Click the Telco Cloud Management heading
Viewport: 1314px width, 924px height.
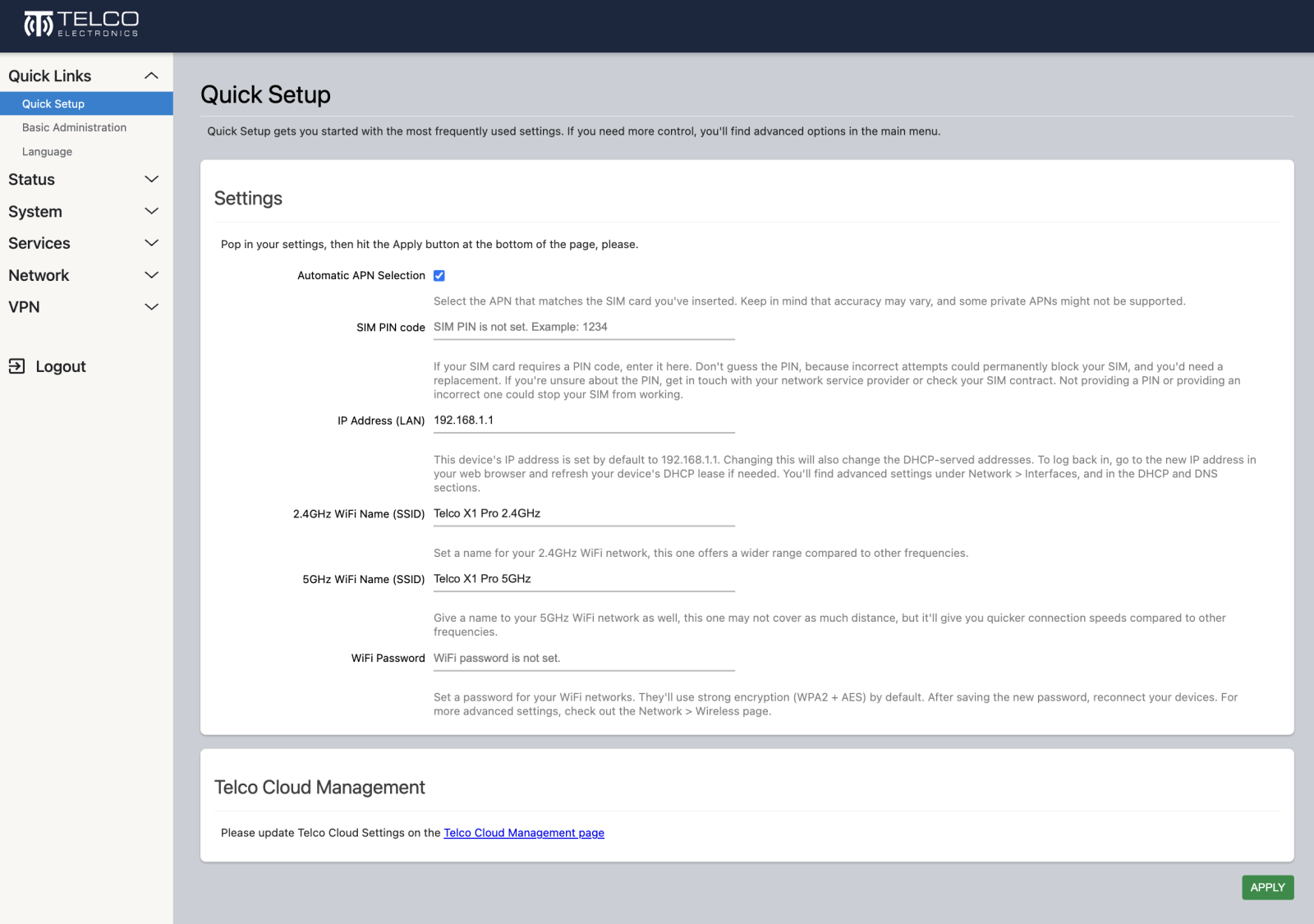(x=319, y=787)
